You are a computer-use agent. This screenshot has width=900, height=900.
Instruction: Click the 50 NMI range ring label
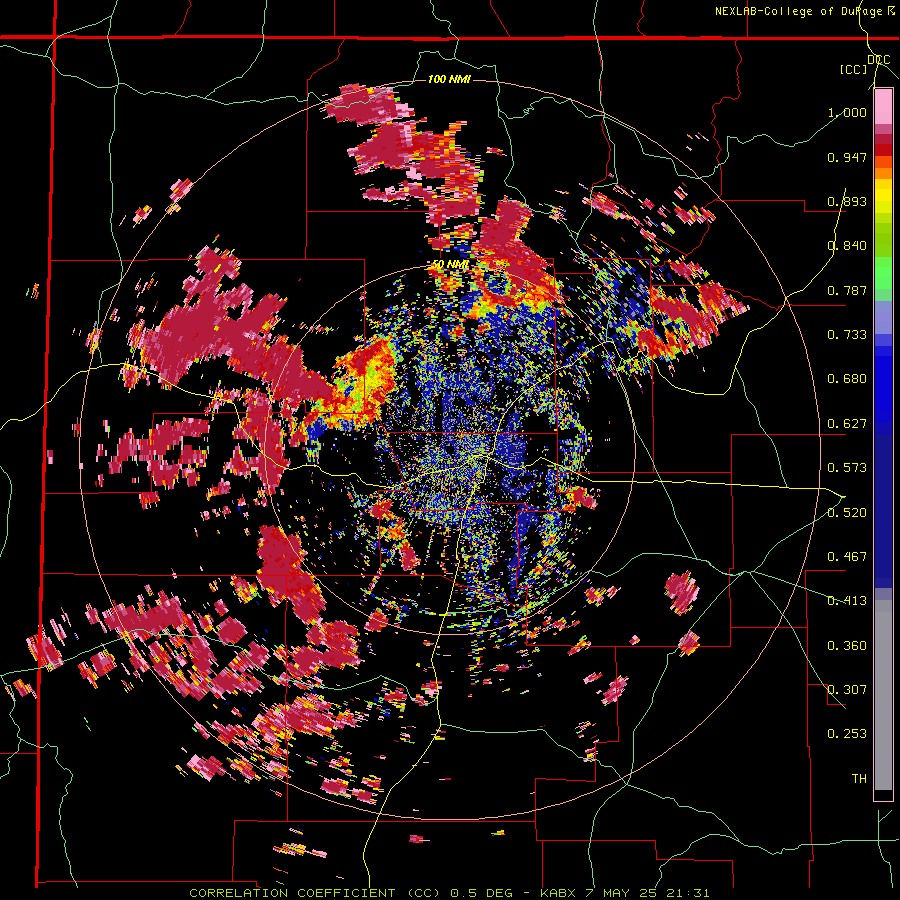click(449, 265)
